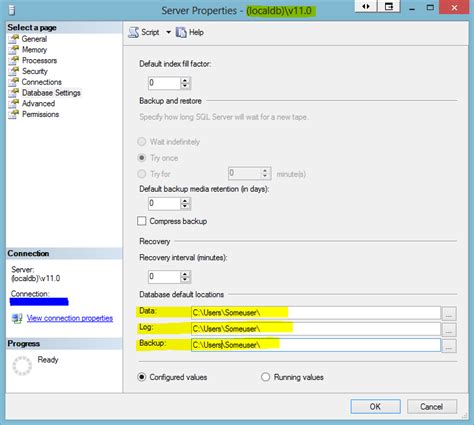474x425 pixels.
Task: Click the Security page icon
Action: pyautogui.click(x=14, y=71)
